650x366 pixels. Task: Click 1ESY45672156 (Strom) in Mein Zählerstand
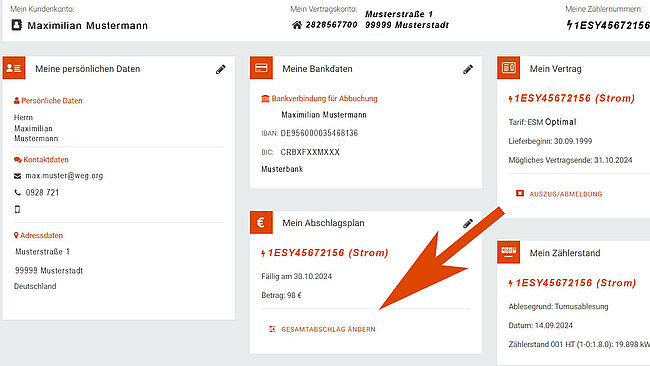pos(575,283)
